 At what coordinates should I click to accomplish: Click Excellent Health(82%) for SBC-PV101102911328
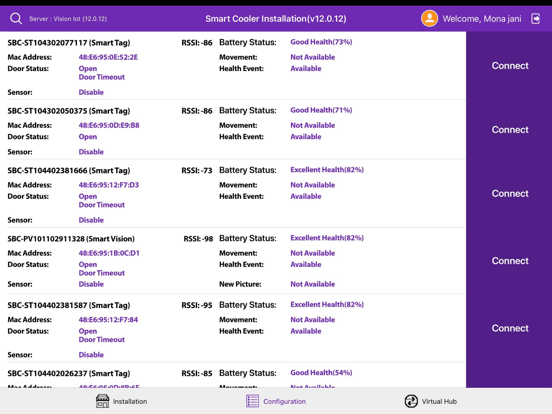coord(327,238)
